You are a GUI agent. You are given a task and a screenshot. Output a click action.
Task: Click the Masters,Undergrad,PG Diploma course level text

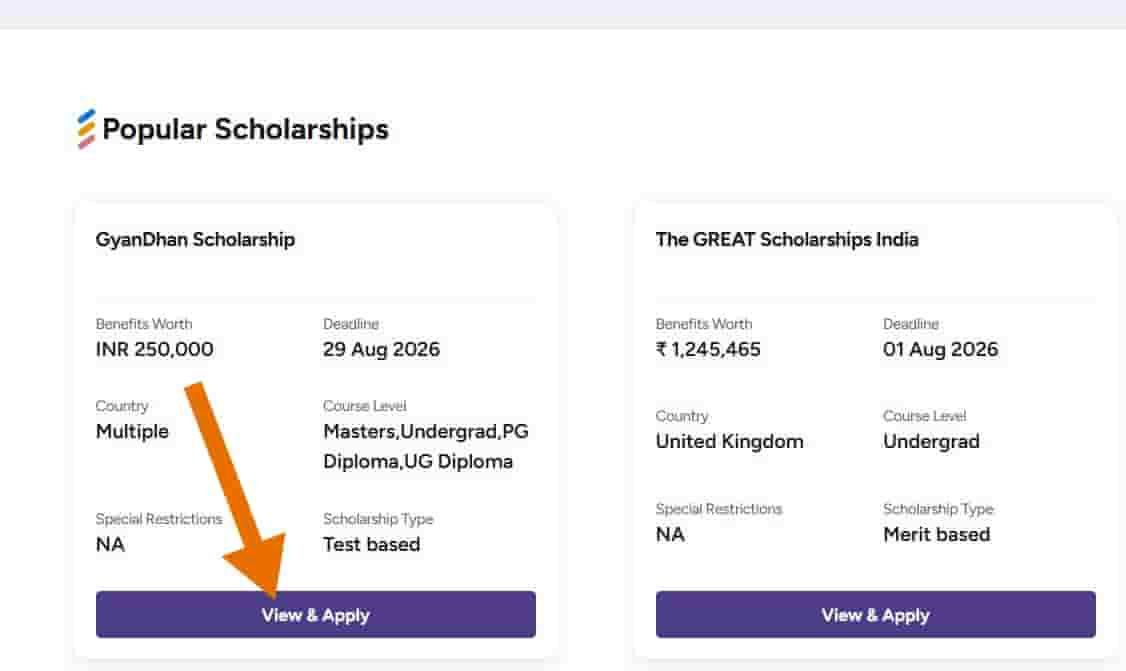(x=426, y=446)
